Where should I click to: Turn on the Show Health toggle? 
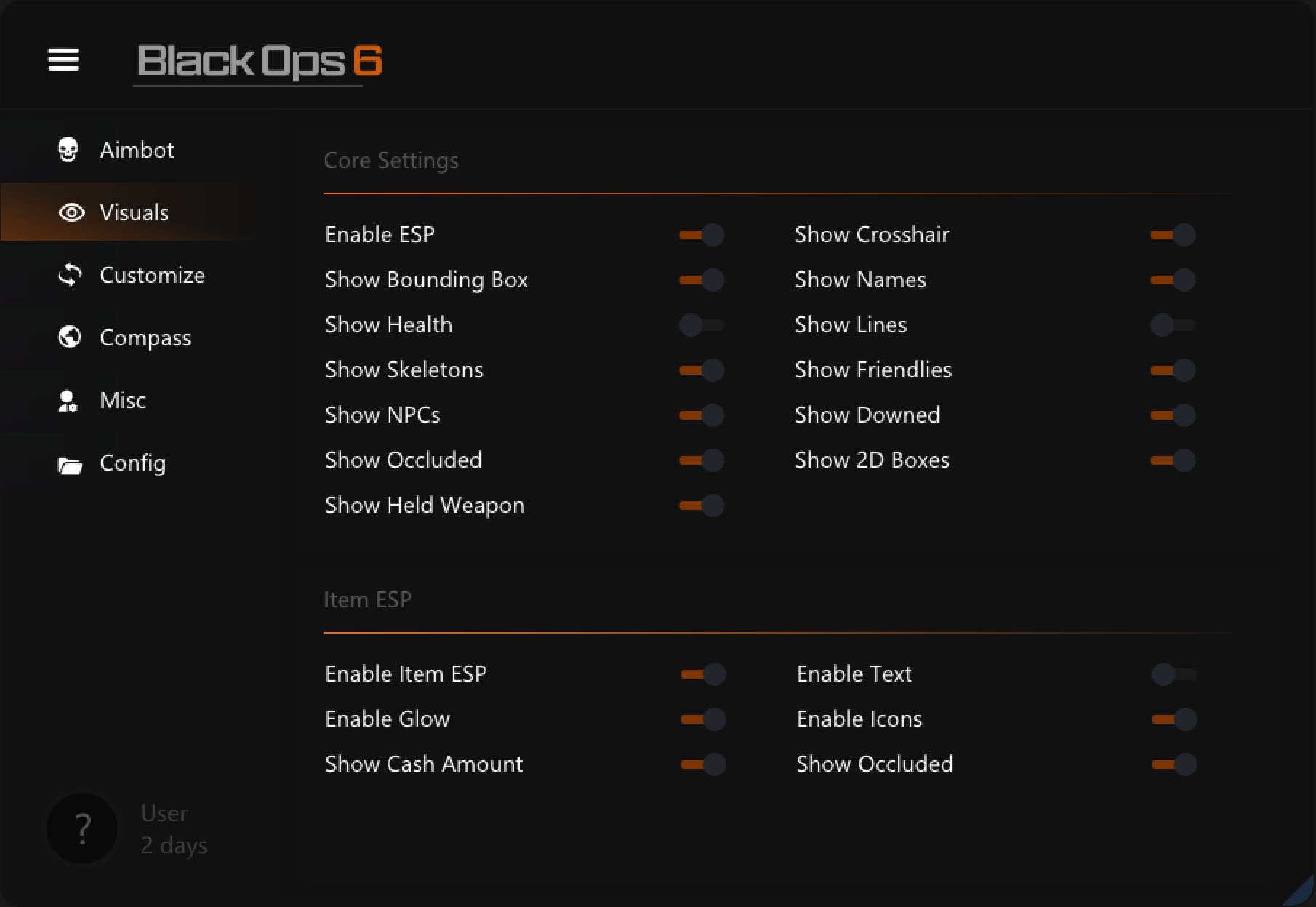coord(701,325)
